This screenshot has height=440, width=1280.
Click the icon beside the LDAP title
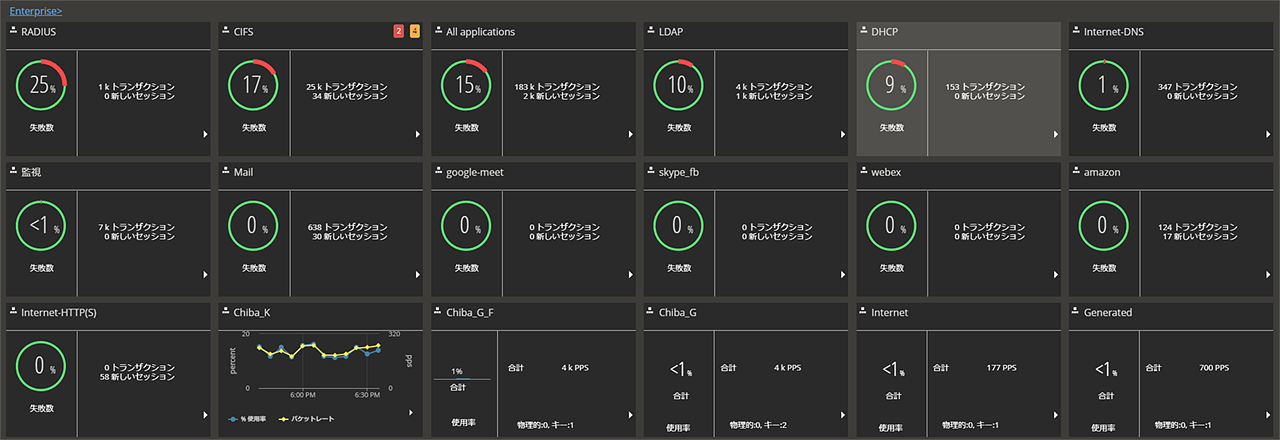[x=650, y=31]
